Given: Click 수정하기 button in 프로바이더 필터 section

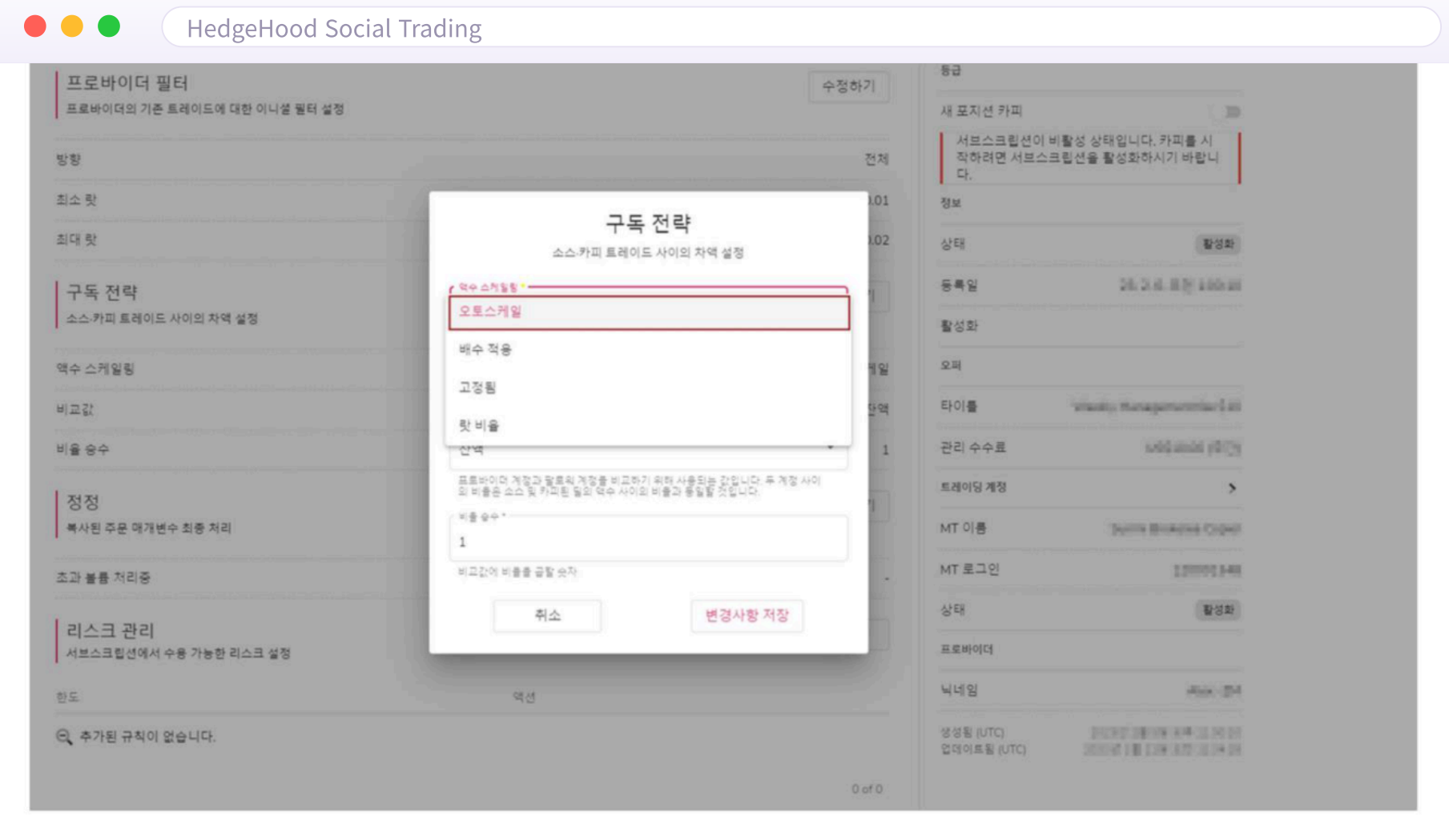Looking at the screenshot, I should pyautogui.click(x=848, y=86).
